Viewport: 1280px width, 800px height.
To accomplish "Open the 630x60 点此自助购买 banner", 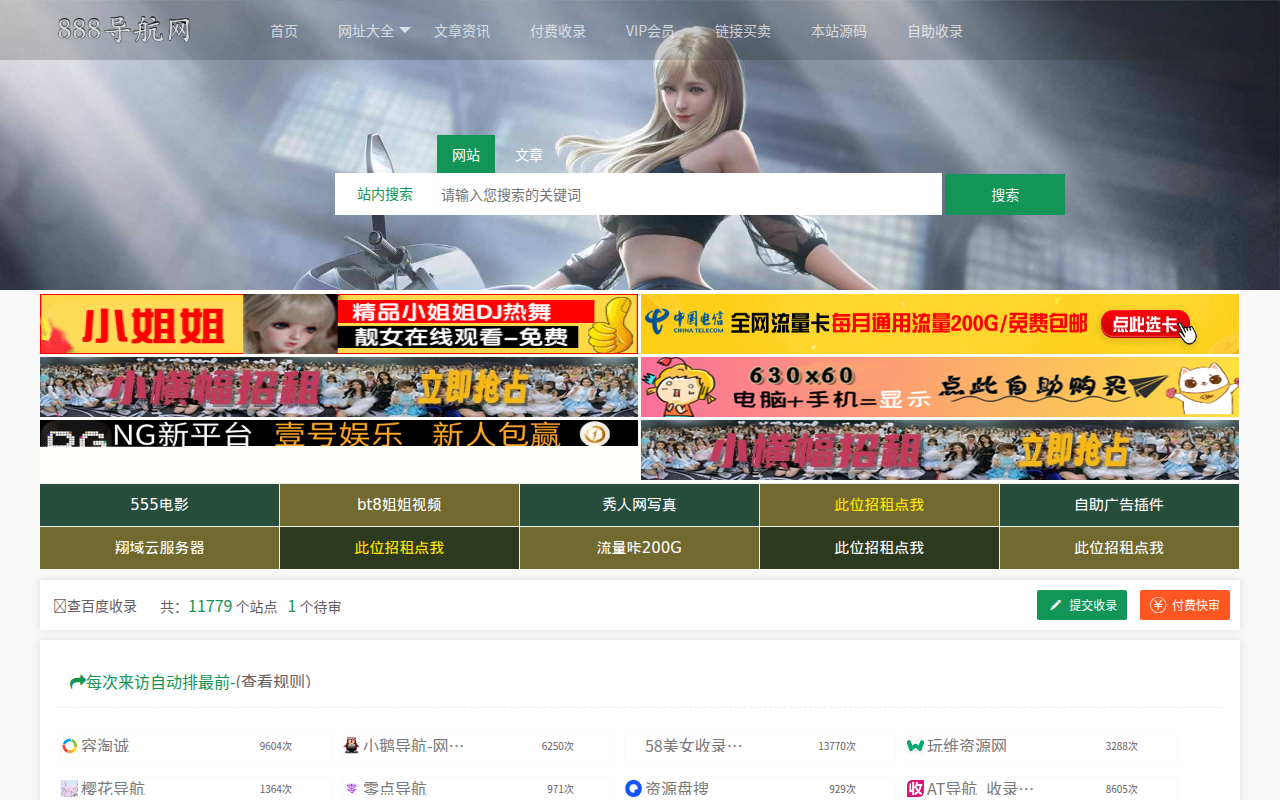I will tap(940, 387).
